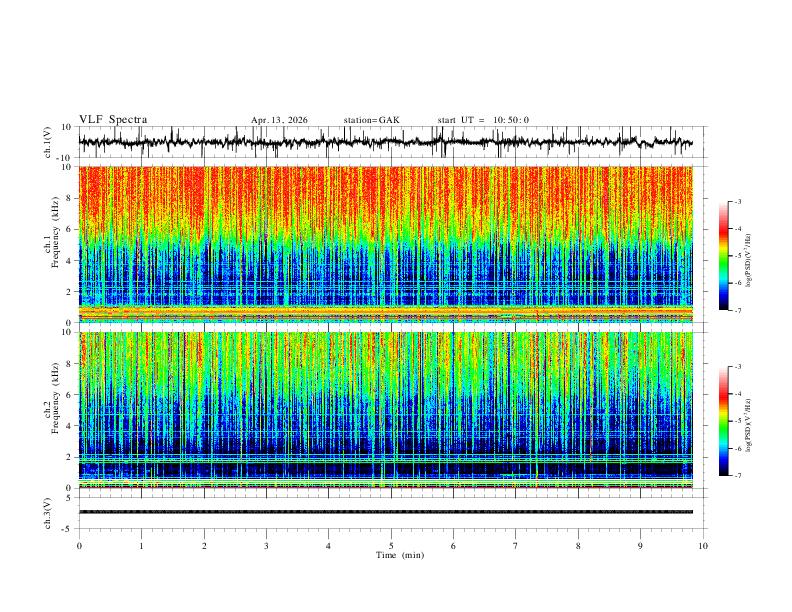The height and width of the screenshot is (612, 792).
Task: Click the '8' kHz tick of ch.1 spectrogram
Action: (70, 198)
